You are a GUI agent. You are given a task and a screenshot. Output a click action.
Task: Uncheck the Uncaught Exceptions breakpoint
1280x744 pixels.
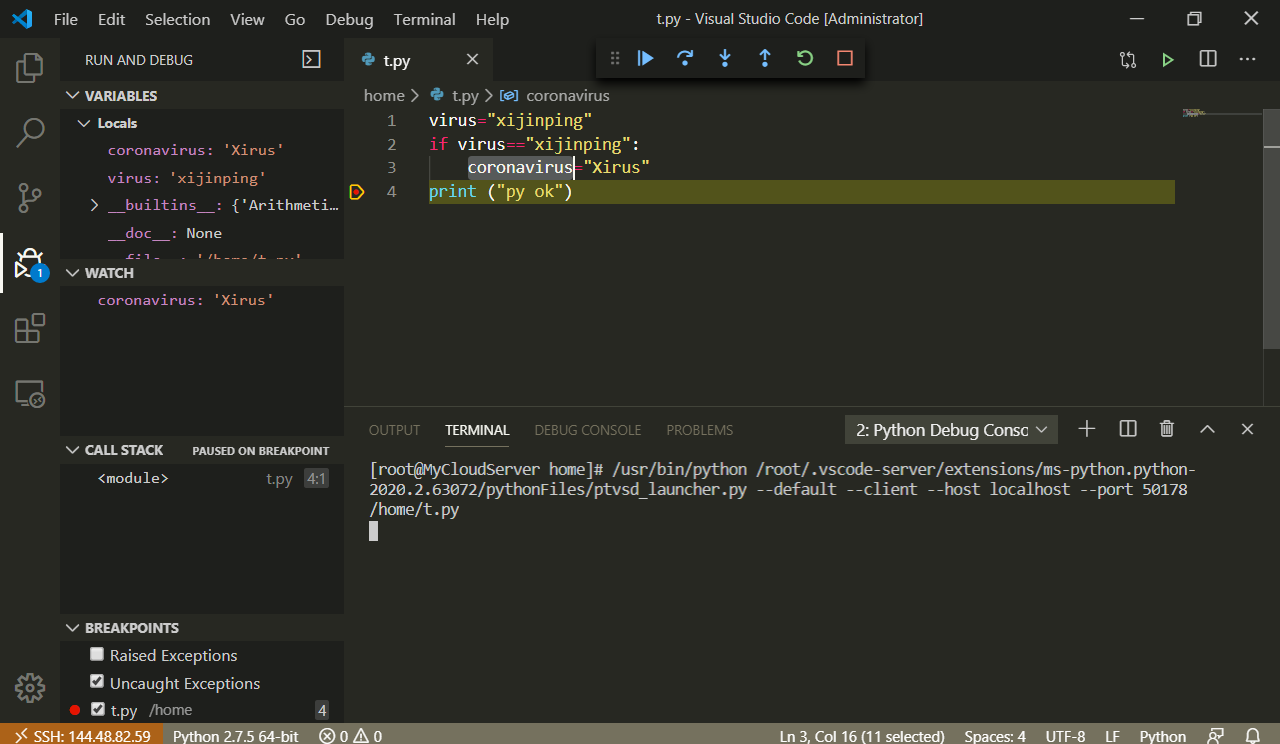[97, 682]
